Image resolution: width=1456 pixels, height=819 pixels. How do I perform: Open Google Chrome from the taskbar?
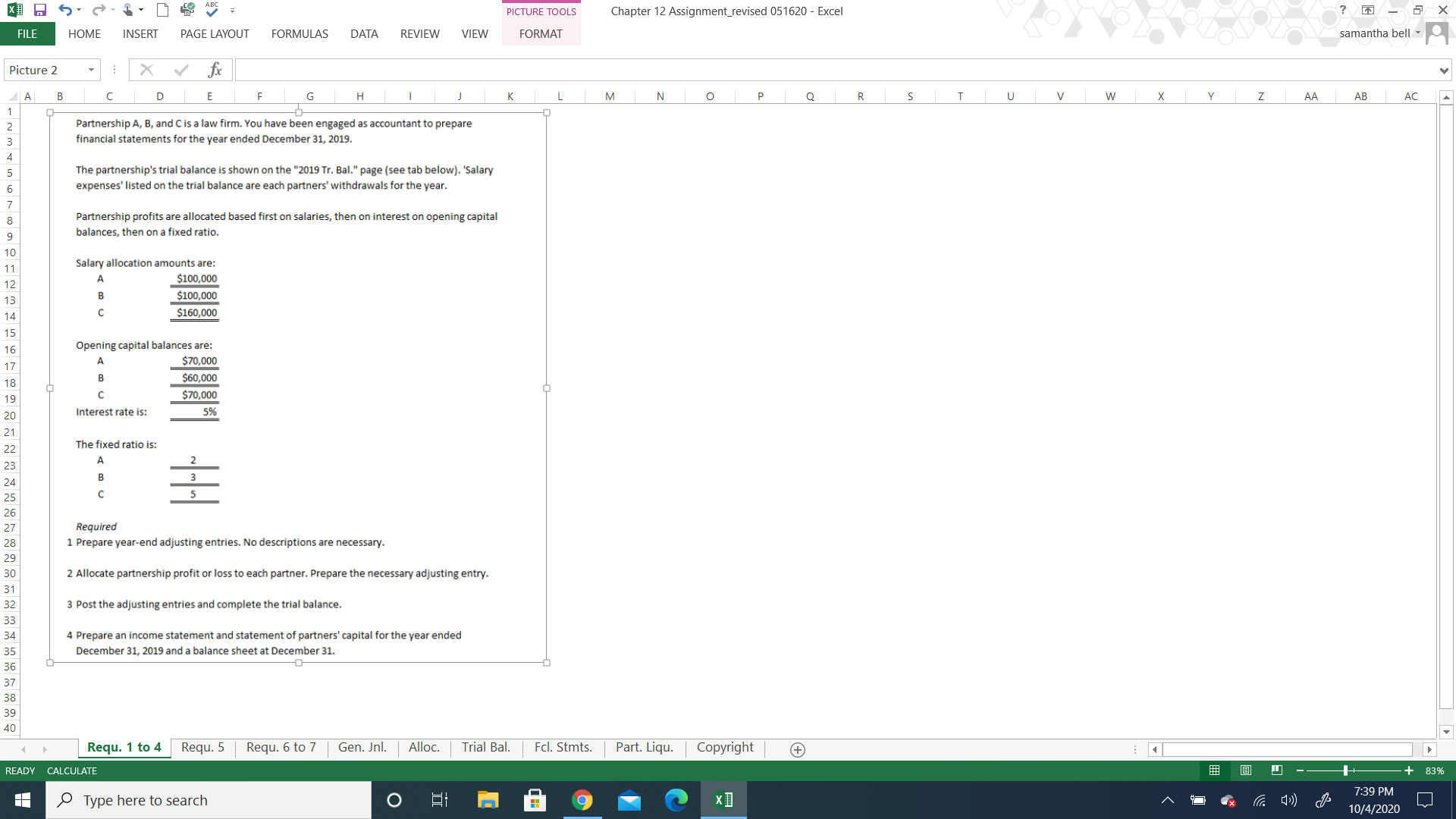click(582, 799)
